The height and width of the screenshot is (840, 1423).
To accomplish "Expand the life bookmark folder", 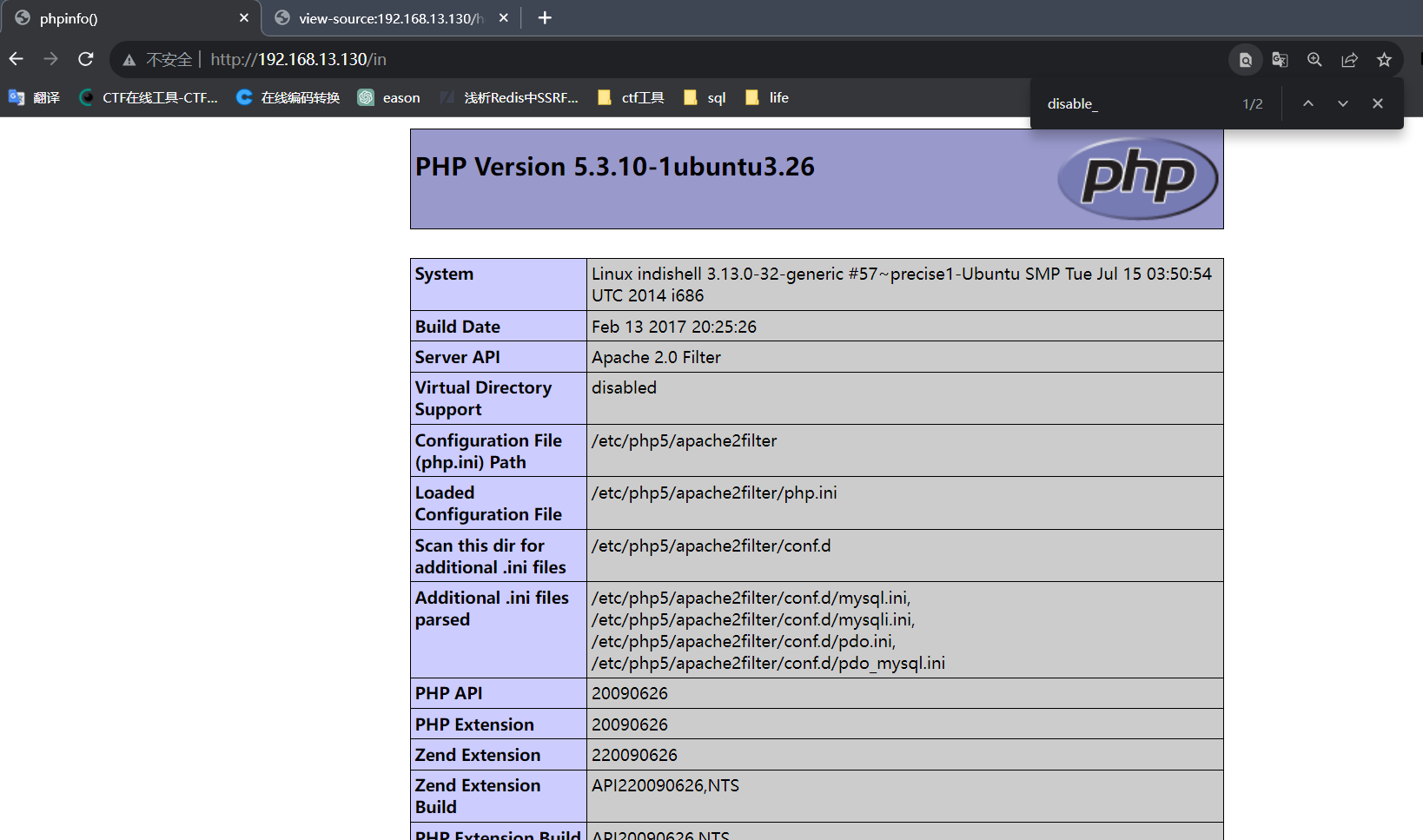I will click(x=767, y=97).
